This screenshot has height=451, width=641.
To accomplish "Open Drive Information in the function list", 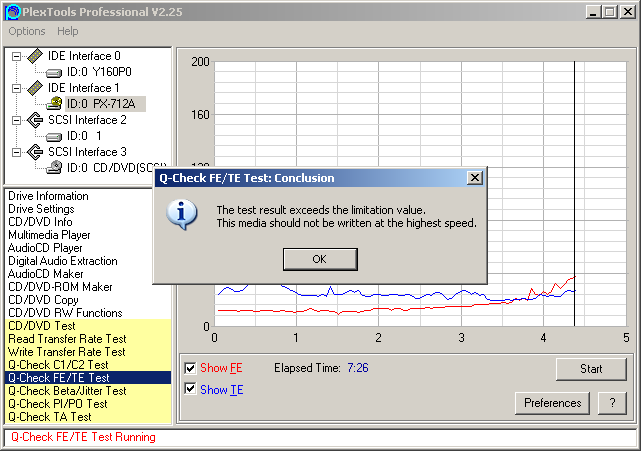I will (x=48, y=196).
